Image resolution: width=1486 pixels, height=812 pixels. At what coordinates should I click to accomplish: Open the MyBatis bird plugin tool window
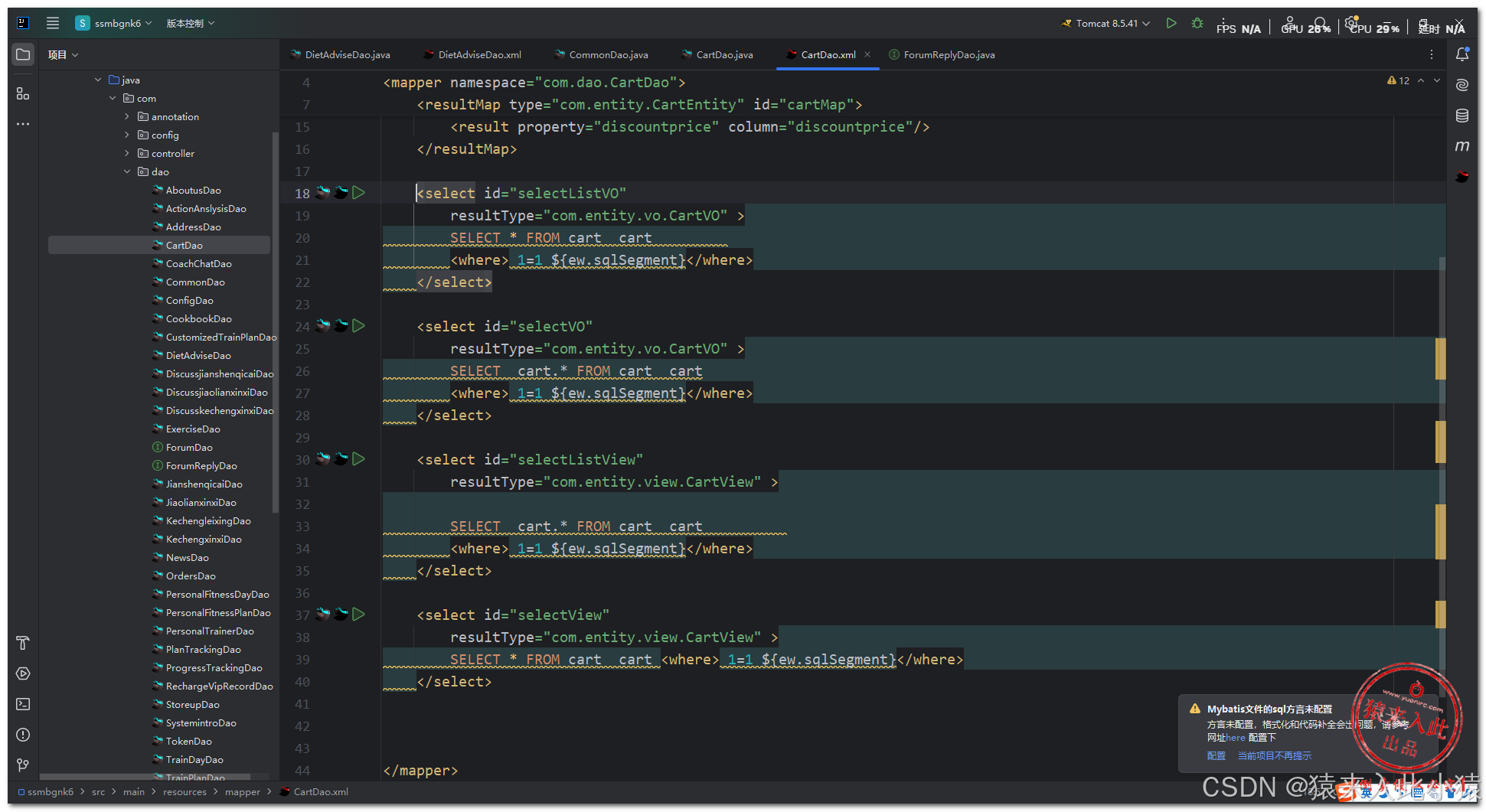1462,177
